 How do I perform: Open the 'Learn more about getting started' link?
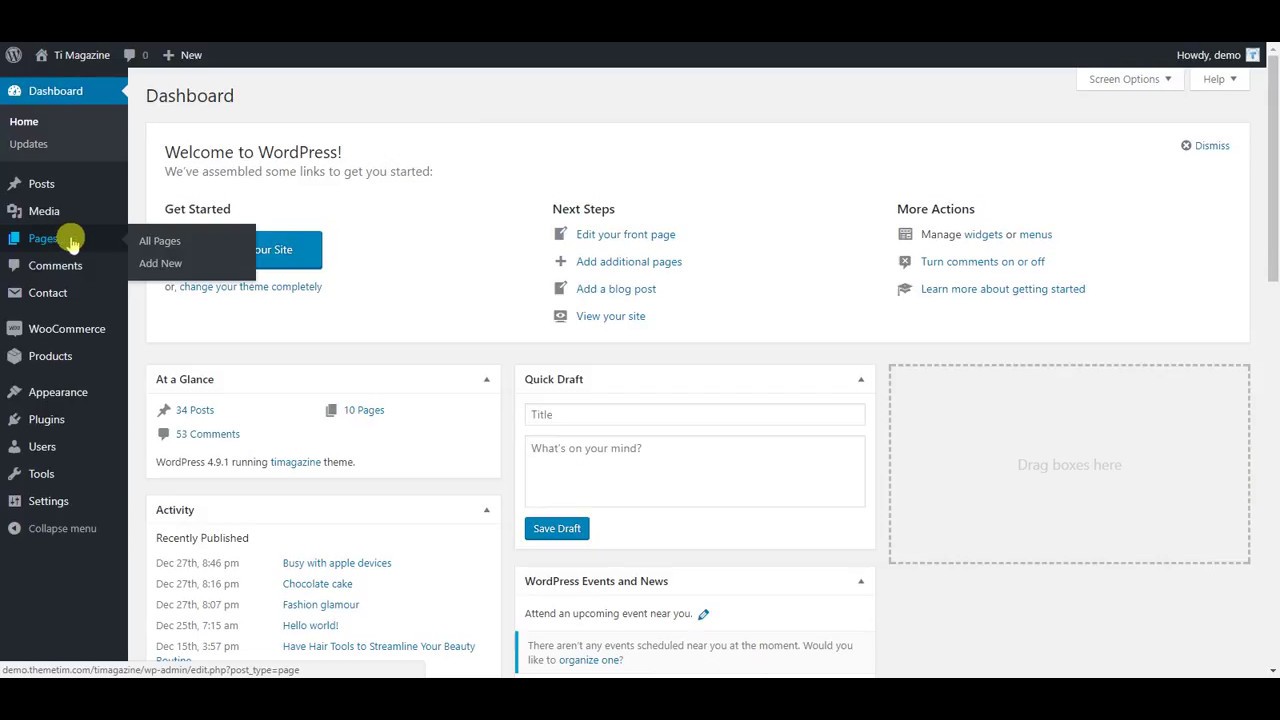click(x=1003, y=289)
